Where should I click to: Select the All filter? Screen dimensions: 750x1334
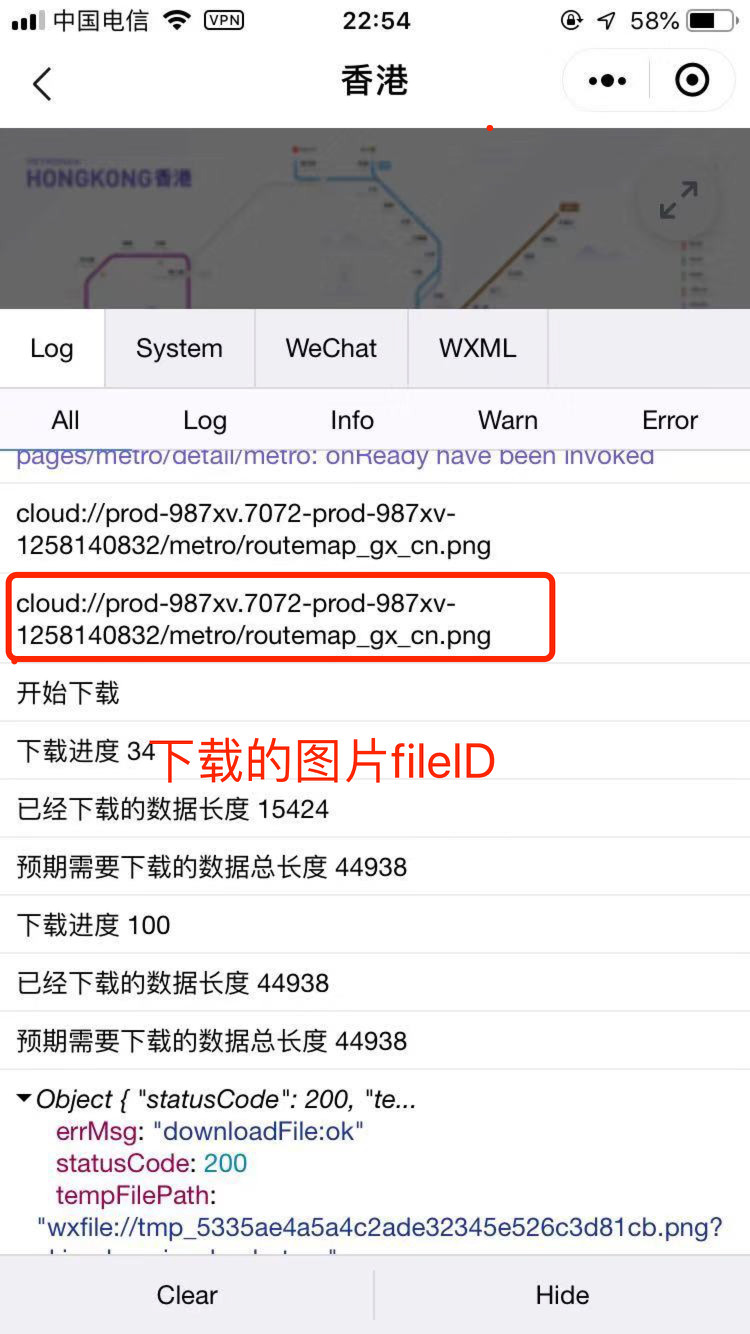click(x=66, y=420)
